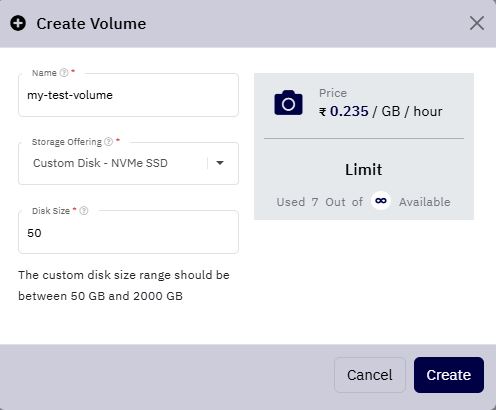Screen dimensions: 496x410
Task: Show the Disk Size help tooltip icon
Action: tap(84, 211)
